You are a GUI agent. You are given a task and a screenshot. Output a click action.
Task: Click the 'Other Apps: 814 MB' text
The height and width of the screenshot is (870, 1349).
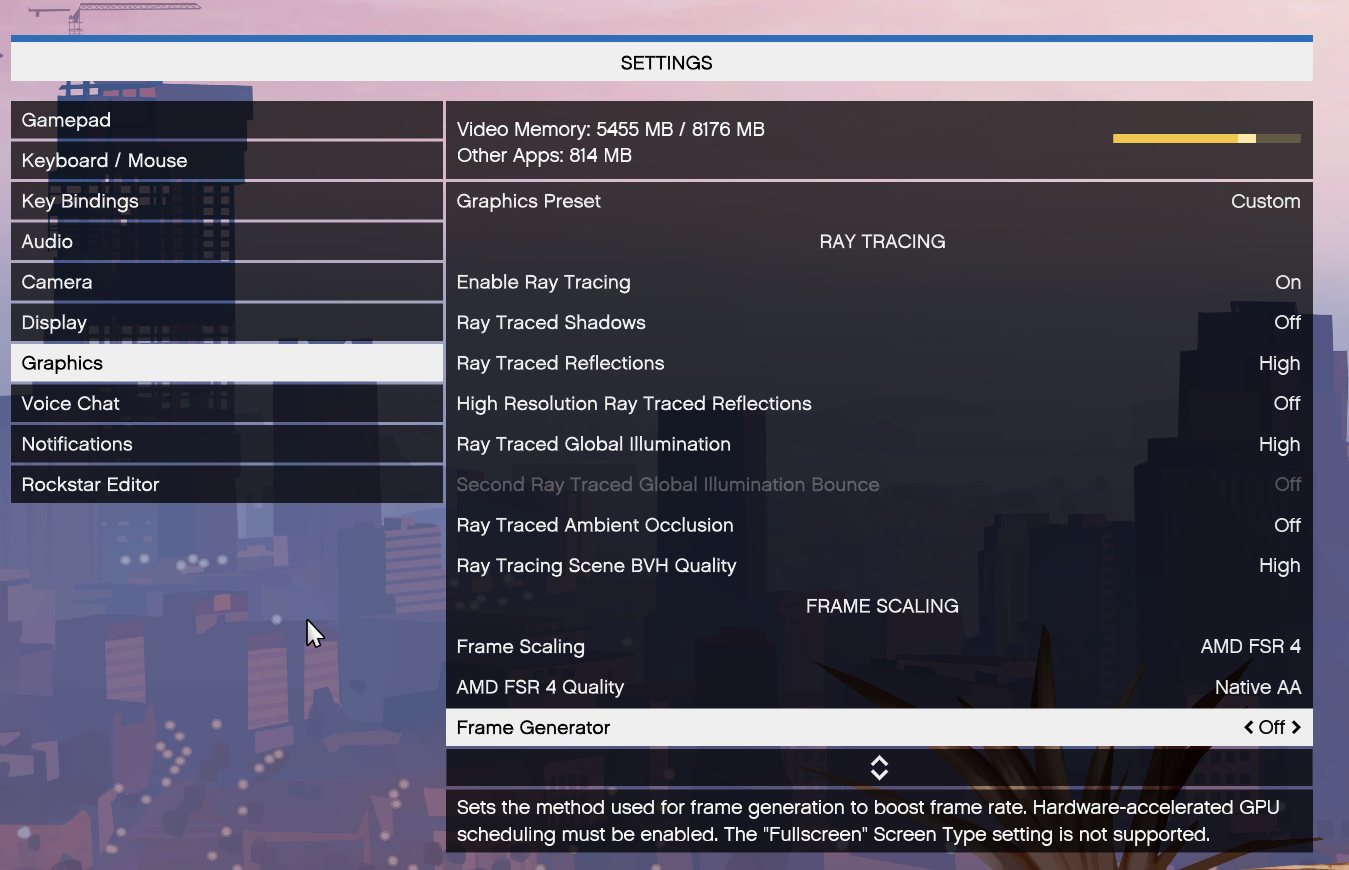[544, 155]
